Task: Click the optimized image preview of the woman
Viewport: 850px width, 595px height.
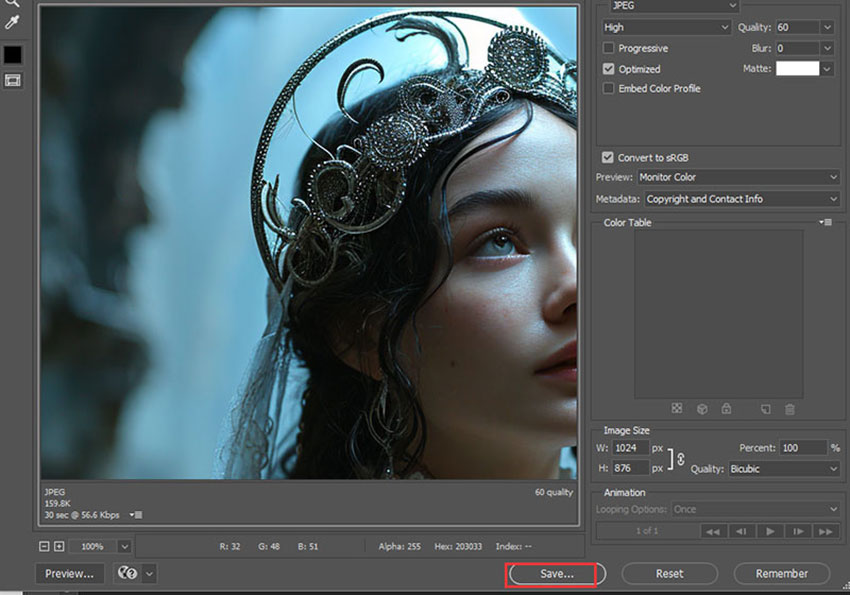Action: pyautogui.click(x=309, y=243)
